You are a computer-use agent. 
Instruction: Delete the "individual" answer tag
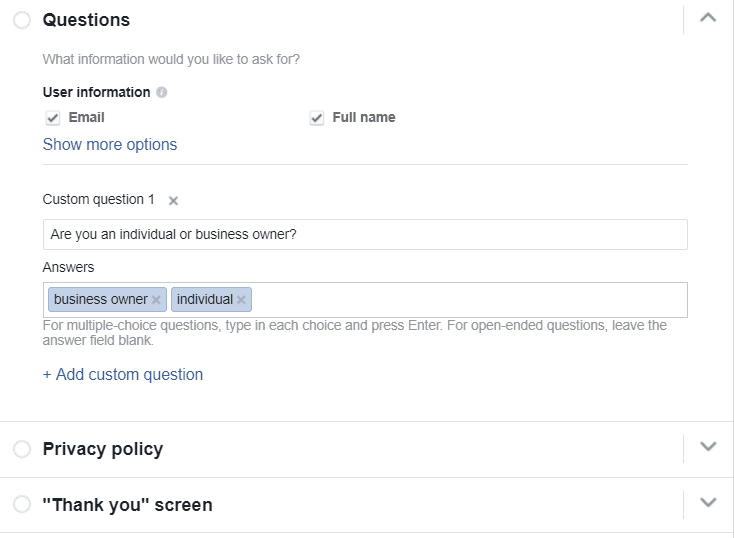click(x=241, y=300)
